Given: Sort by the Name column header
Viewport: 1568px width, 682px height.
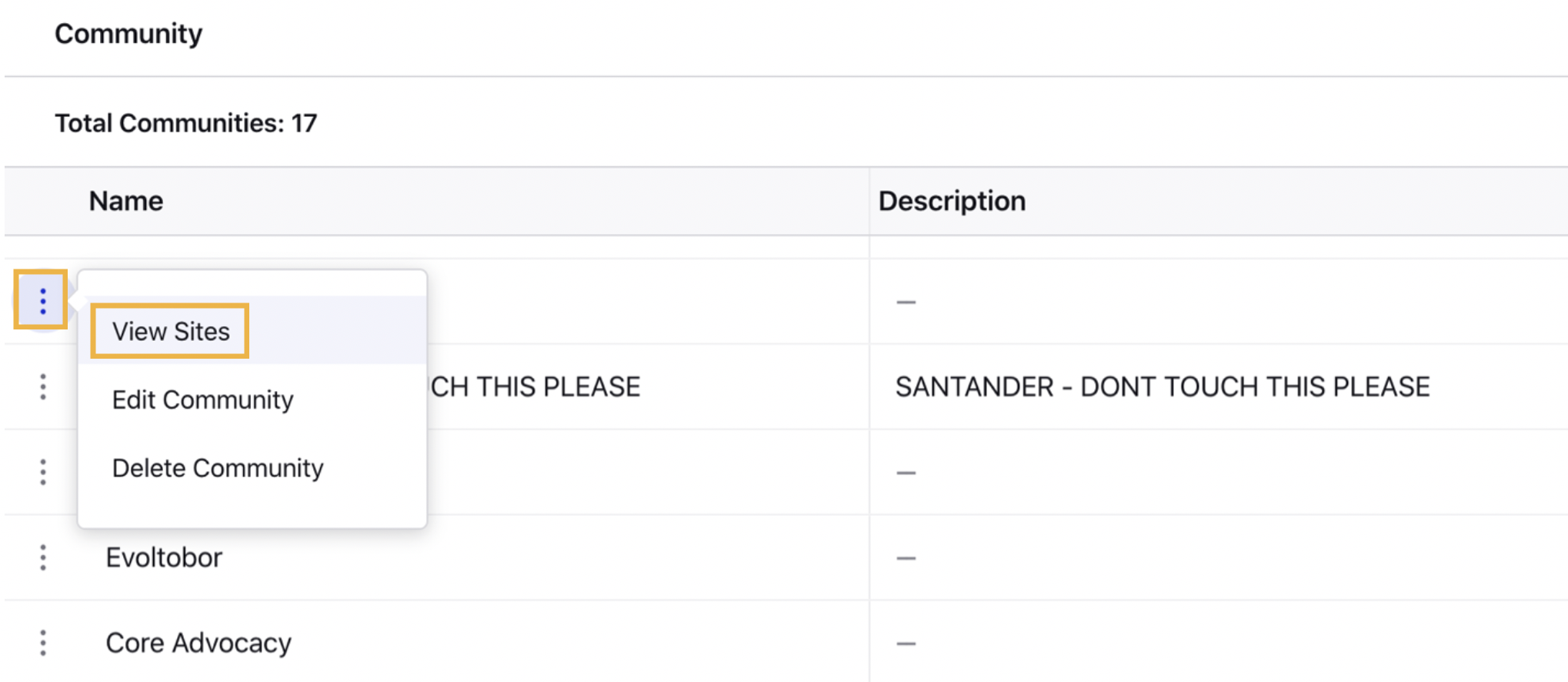Looking at the screenshot, I should [126, 201].
